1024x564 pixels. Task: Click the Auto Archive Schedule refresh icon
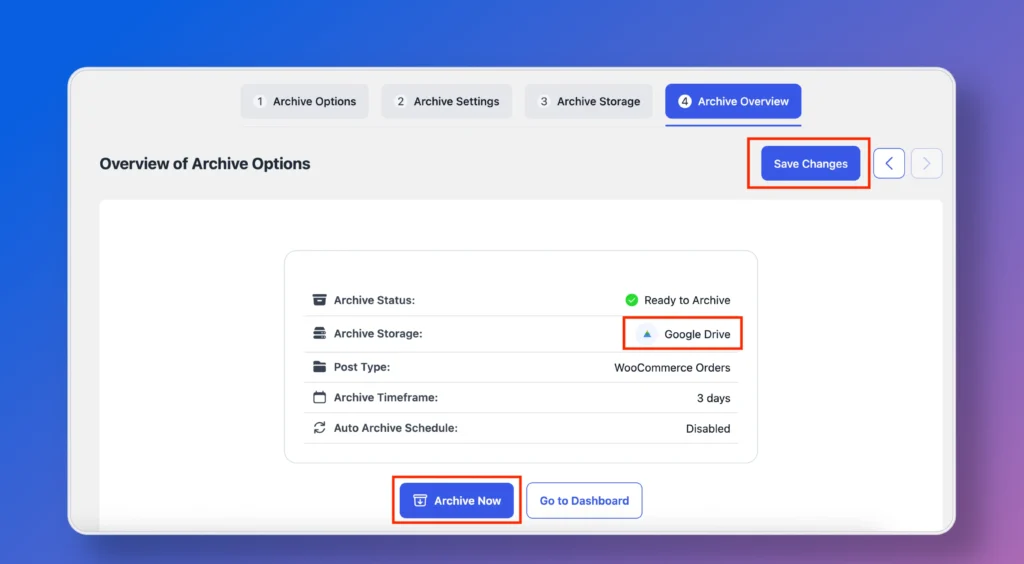[x=319, y=428]
